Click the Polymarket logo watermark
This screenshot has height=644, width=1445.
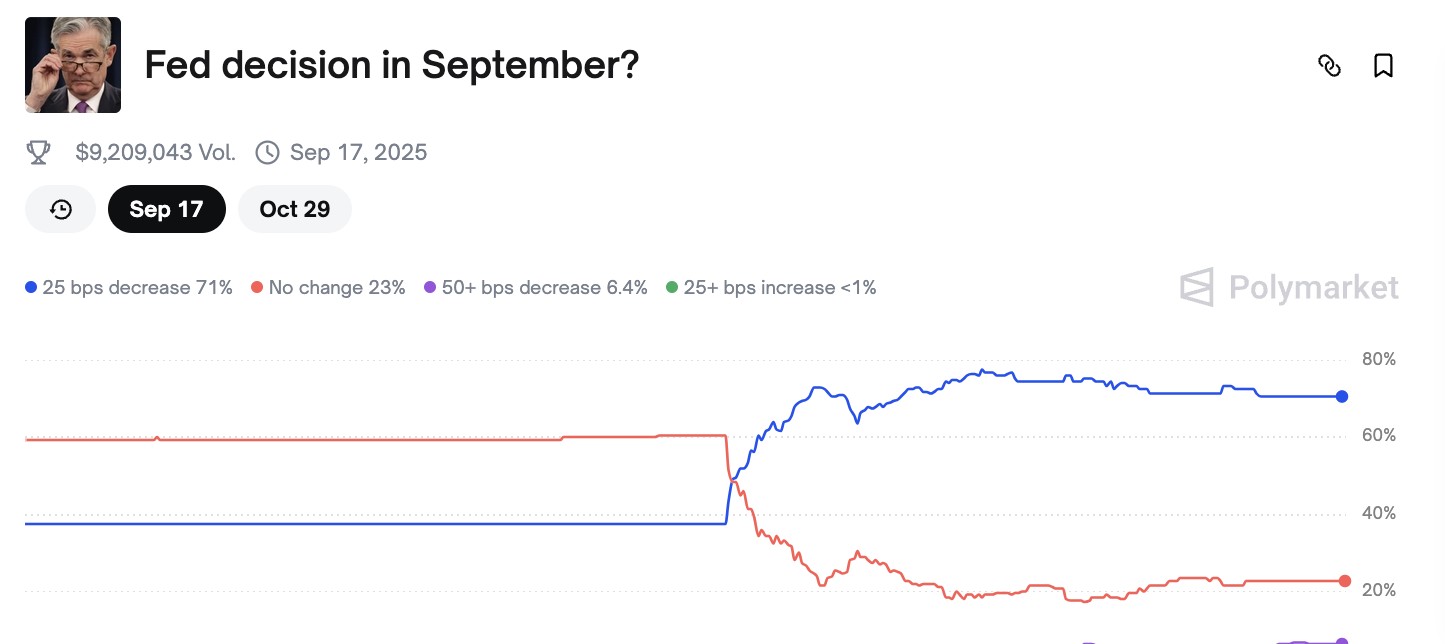(x=1289, y=287)
